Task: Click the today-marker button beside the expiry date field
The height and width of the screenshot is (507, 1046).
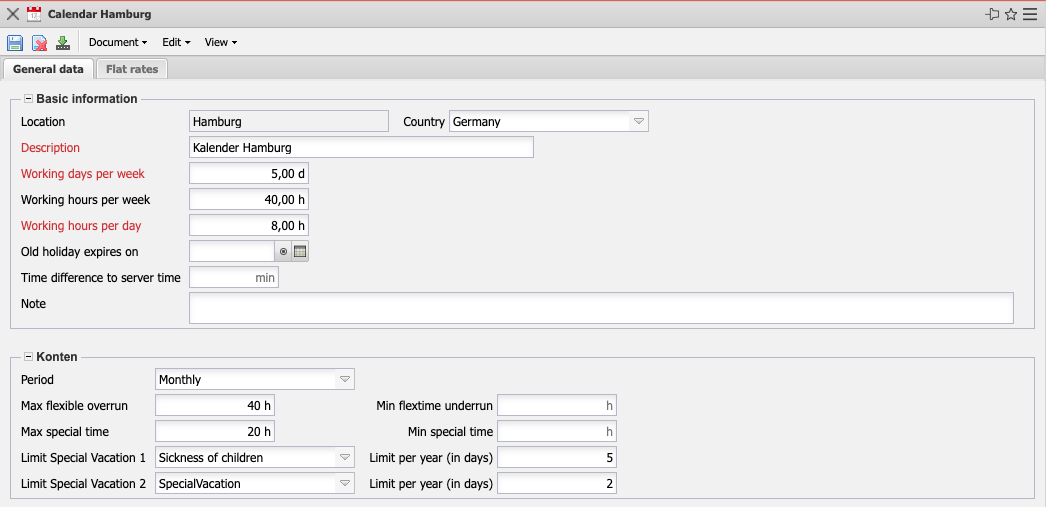Action: coord(283,252)
